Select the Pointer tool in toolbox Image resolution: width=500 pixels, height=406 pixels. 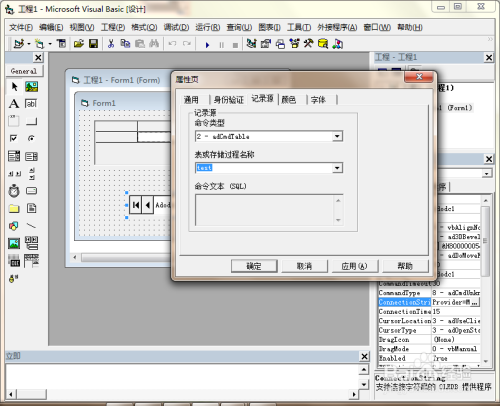click(x=14, y=87)
